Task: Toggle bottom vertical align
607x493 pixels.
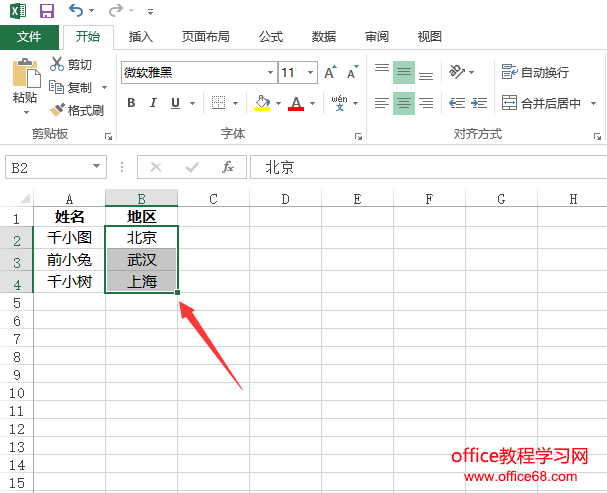Action: [426, 72]
